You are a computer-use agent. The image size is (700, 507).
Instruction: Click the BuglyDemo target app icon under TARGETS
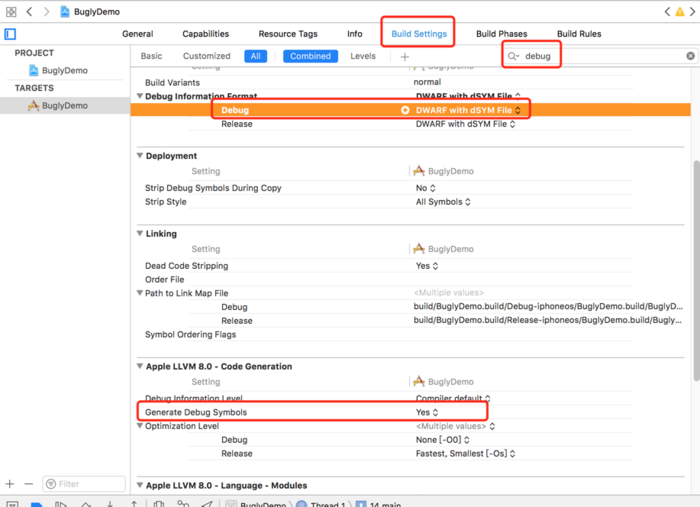pos(33,105)
